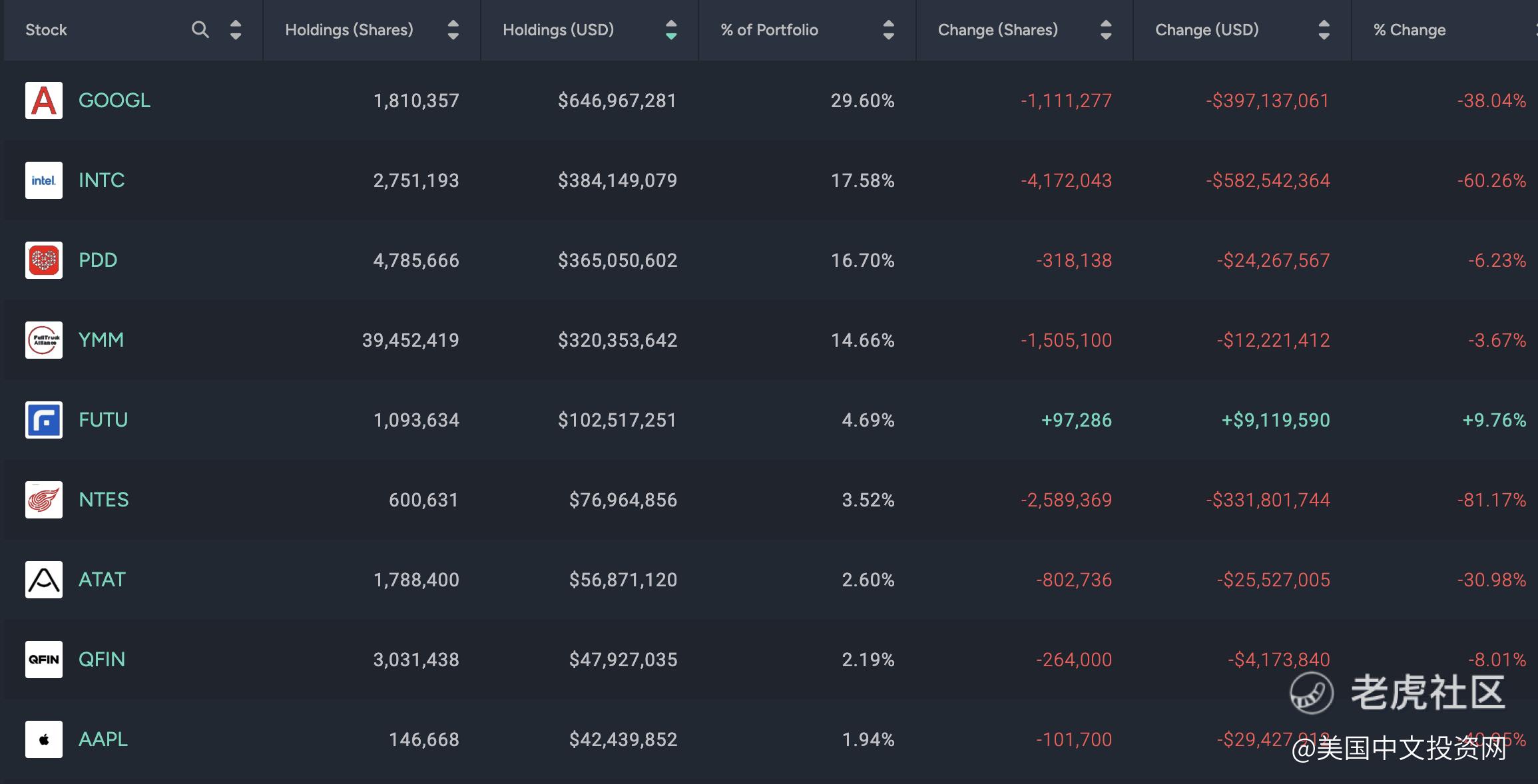
Task: Select the ATAT logo icon
Action: [44, 580]
